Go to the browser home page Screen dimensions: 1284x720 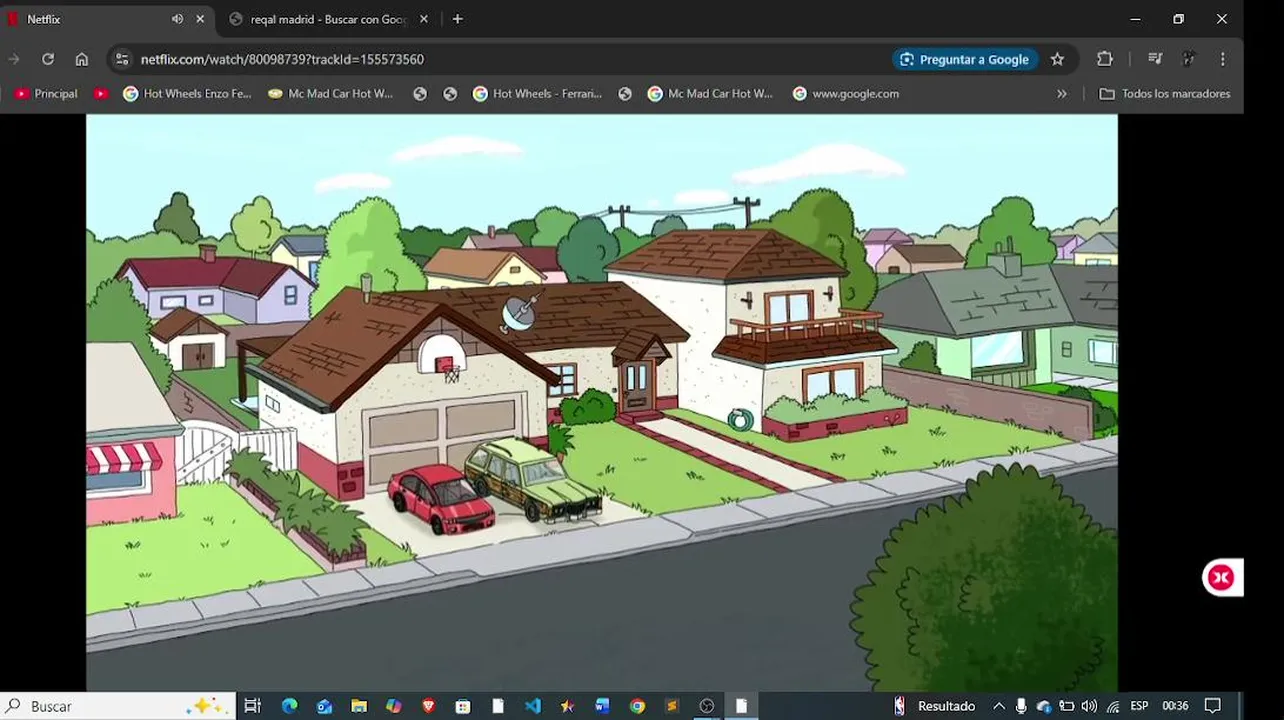tap(82, 59)
